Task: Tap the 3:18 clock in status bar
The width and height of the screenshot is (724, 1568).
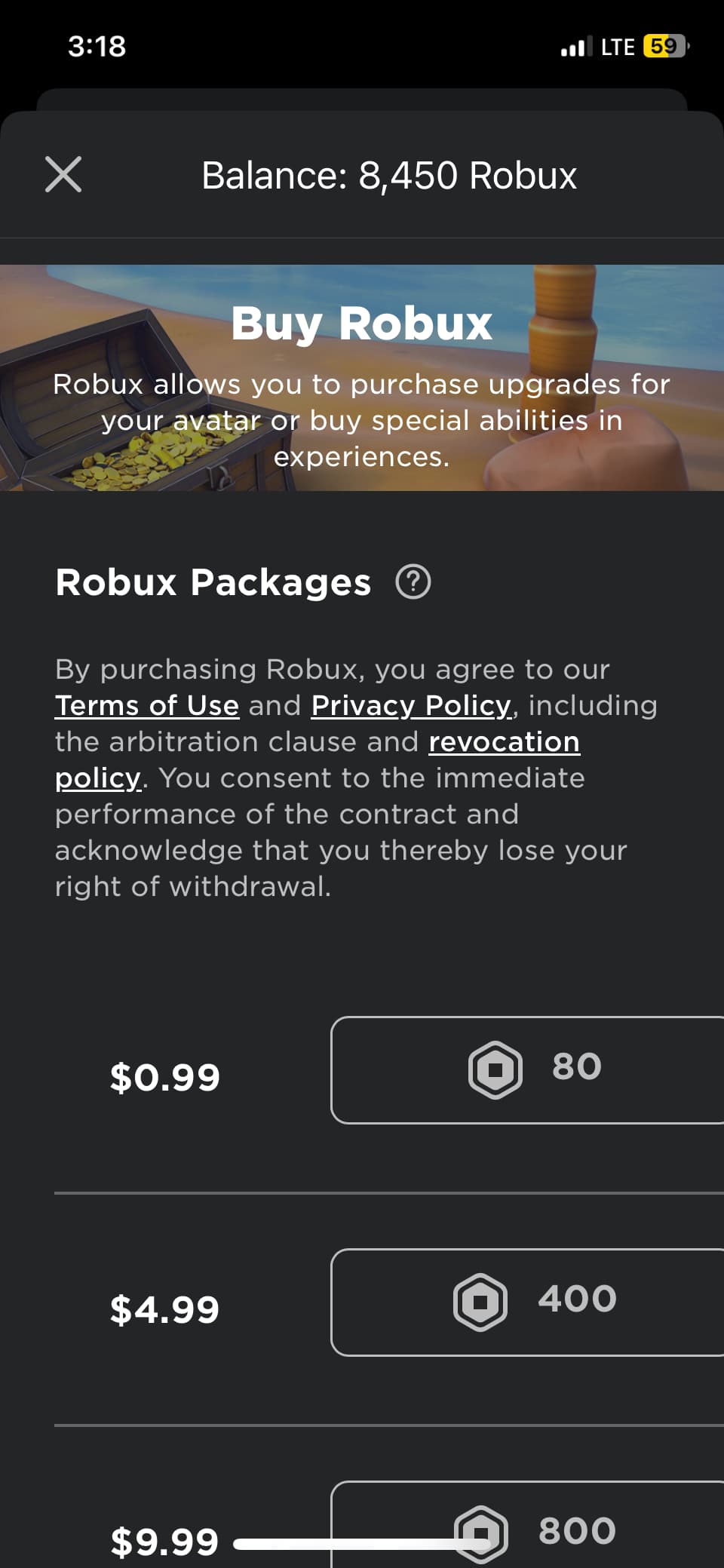Action: tap(97, 47)
